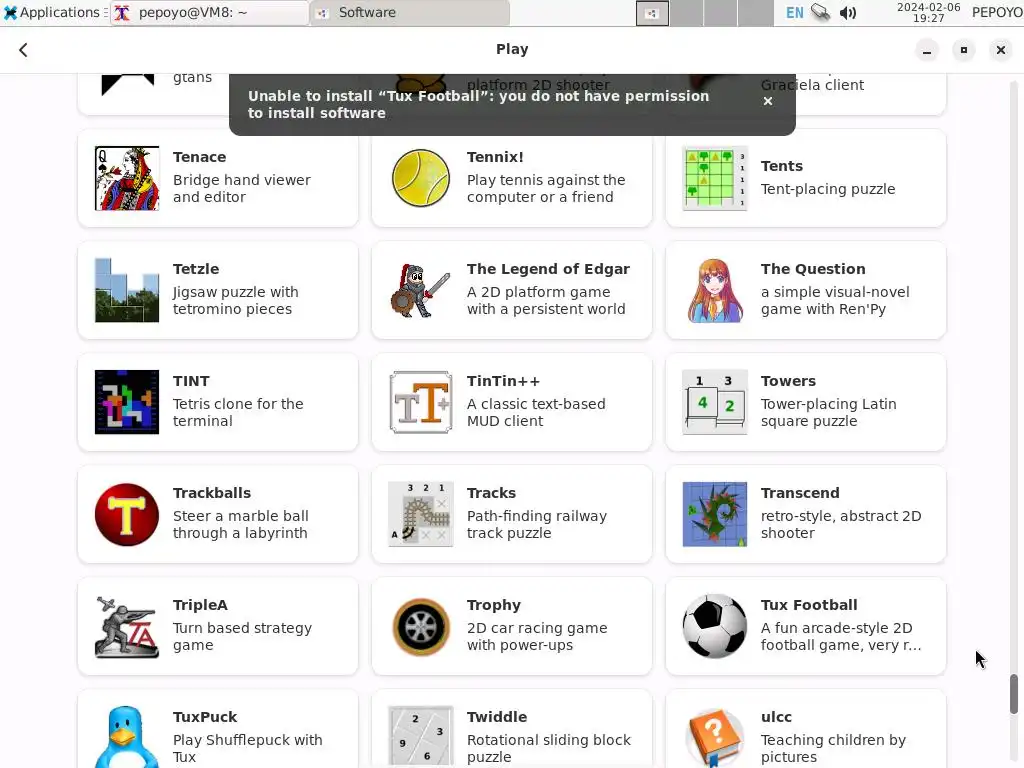Click the vertical scrollbar handle

pos(1014,694)
